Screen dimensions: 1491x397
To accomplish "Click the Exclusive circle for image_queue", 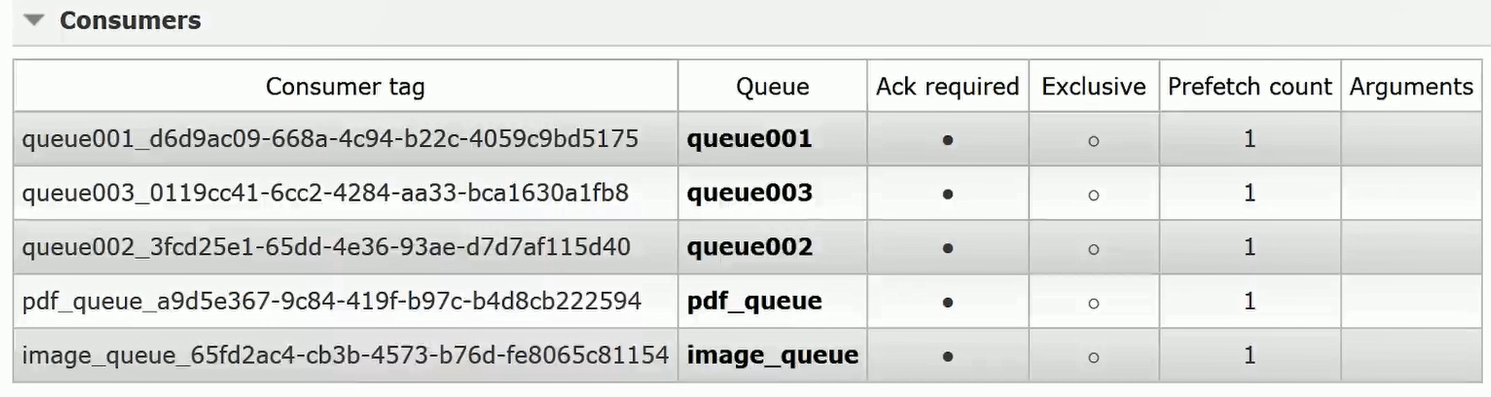I will pos(1093,357).
